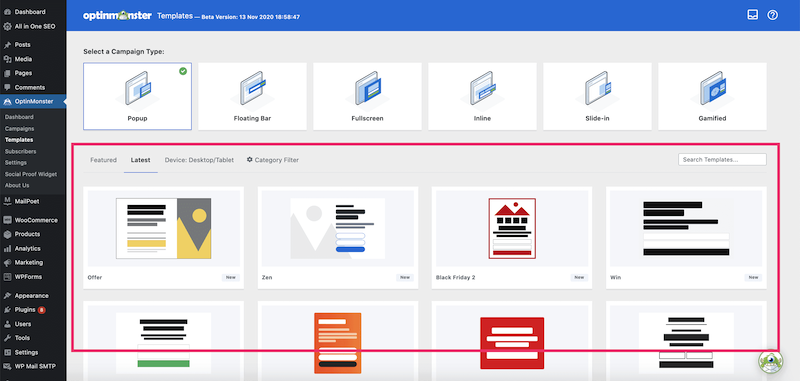Open the Subscribers submenu item

(x=20, y=151)
